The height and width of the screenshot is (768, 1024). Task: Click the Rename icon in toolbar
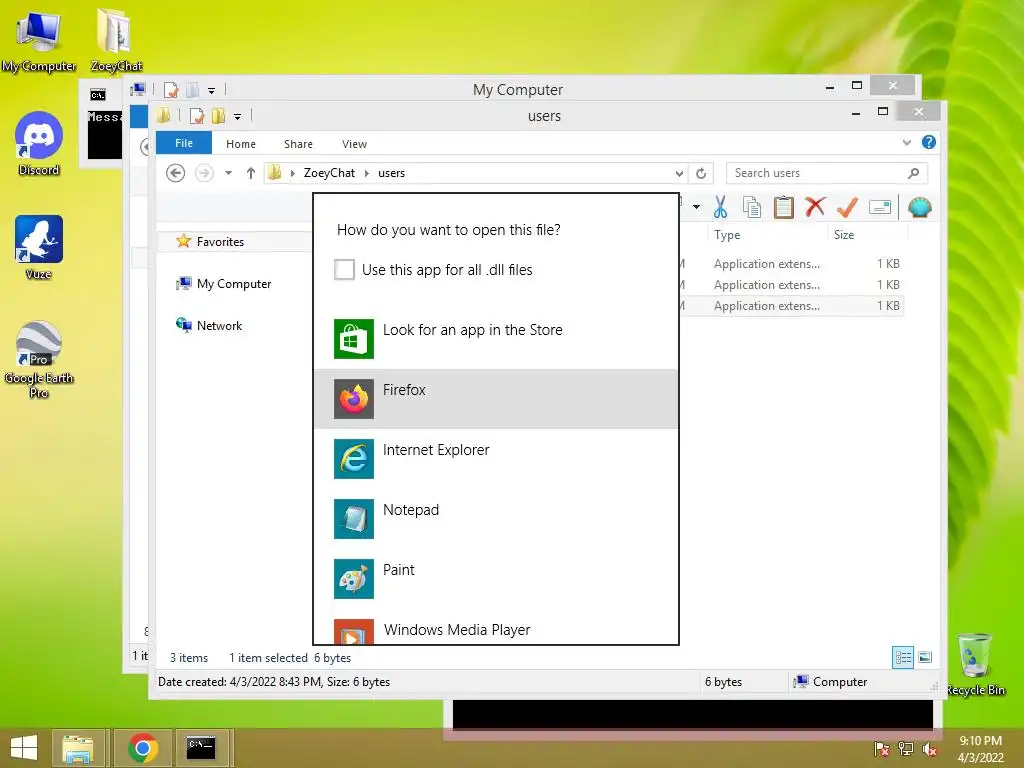880,207
